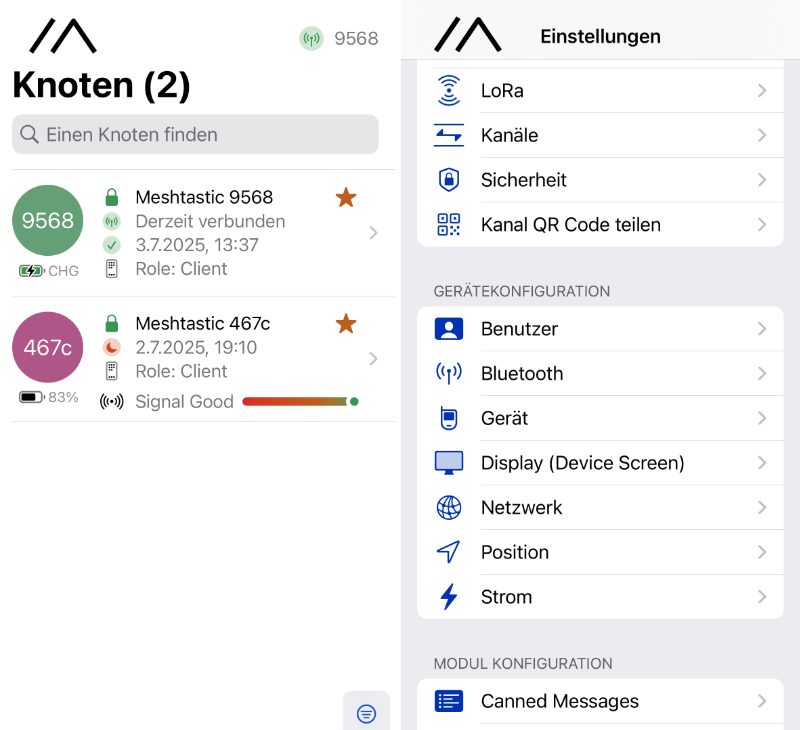Tap the green 9568 node avatar

pyautogui.click(x=47, y=220)
